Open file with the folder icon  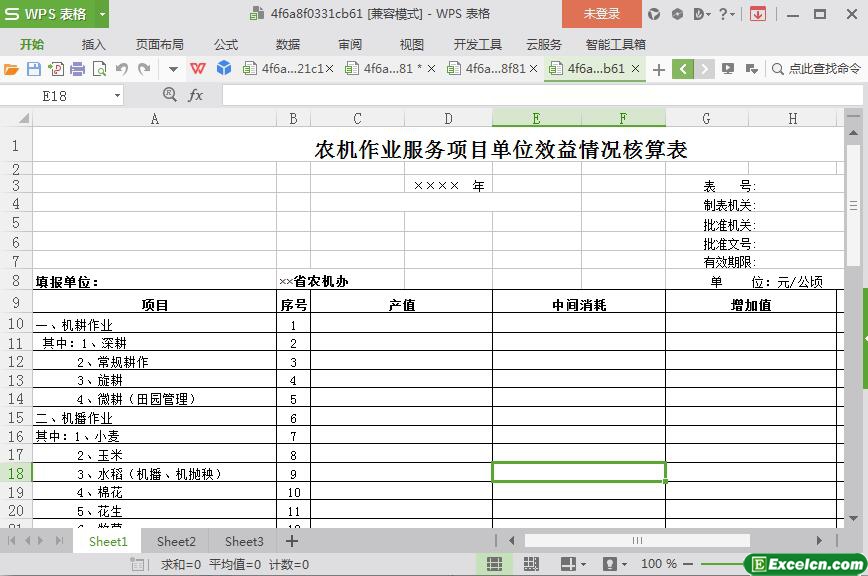tap(11, 69)
